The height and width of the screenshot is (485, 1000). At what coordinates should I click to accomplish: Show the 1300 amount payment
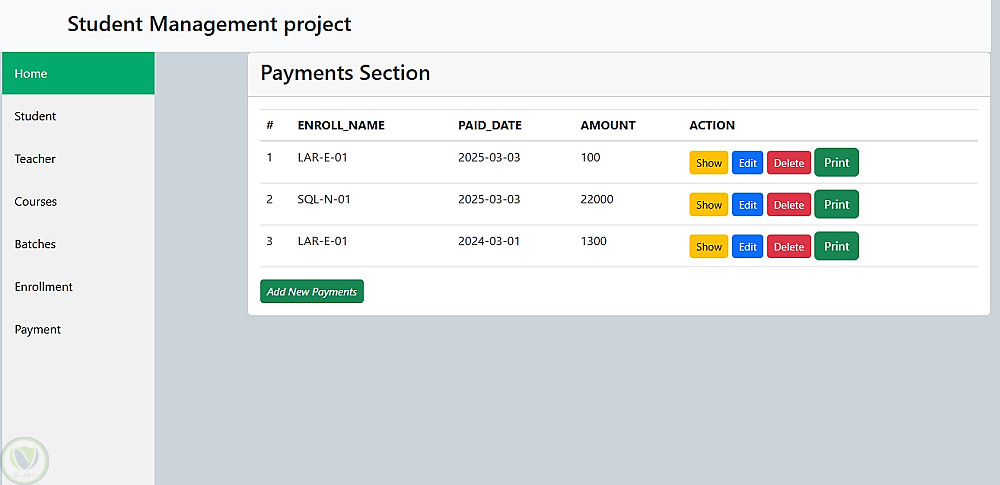[x=708, y=247]
